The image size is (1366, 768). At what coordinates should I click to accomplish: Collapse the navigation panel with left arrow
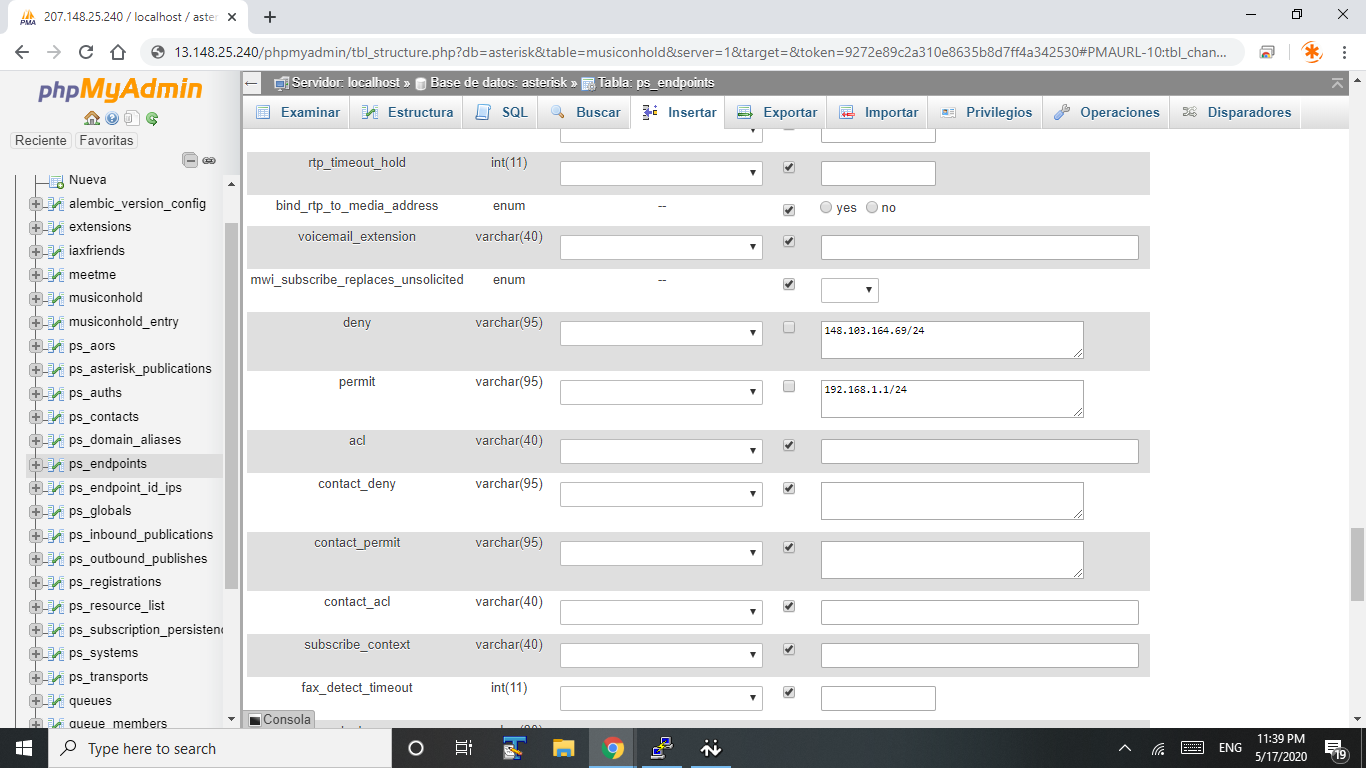point(252,82)
